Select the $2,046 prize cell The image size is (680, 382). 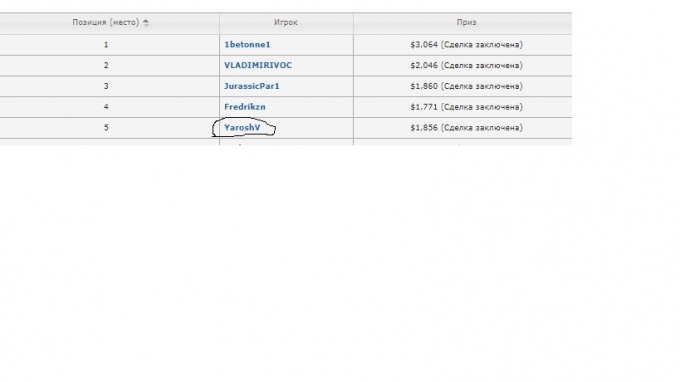[463, 65]
